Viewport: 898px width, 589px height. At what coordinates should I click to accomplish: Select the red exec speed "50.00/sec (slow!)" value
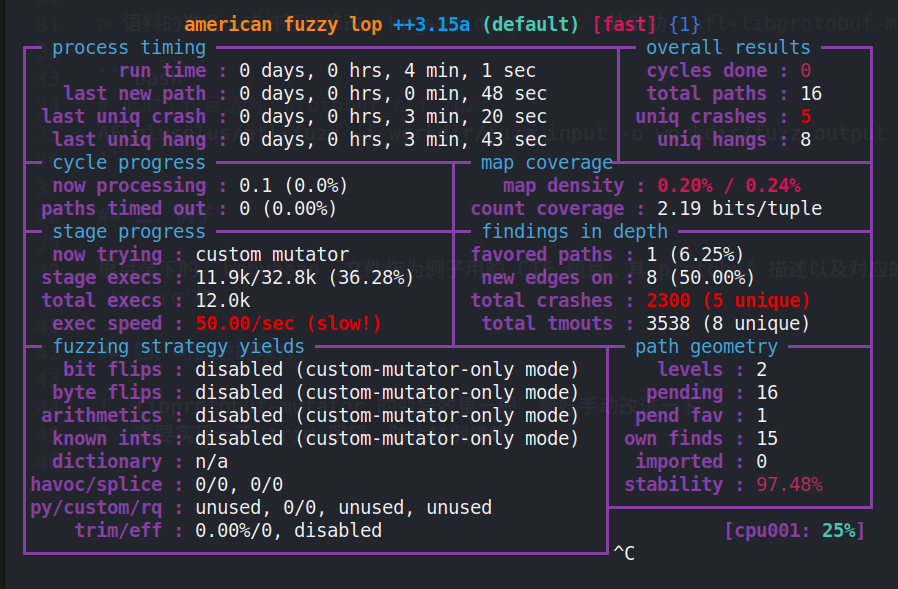[x=288, y=323]
